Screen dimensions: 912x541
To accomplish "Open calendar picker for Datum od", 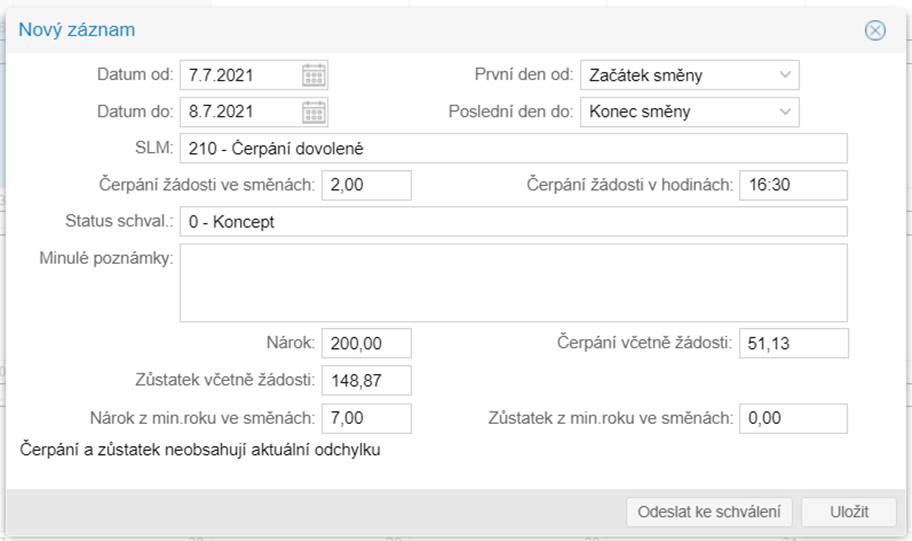I will click(314, 75).
